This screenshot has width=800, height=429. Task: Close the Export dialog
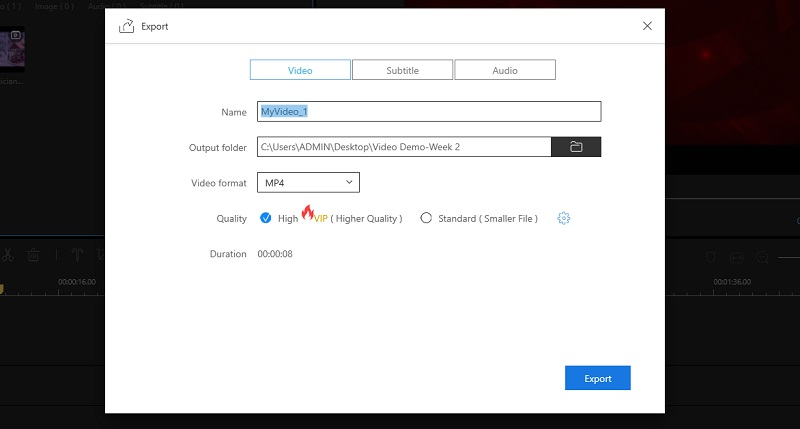[x=647, y=26]
